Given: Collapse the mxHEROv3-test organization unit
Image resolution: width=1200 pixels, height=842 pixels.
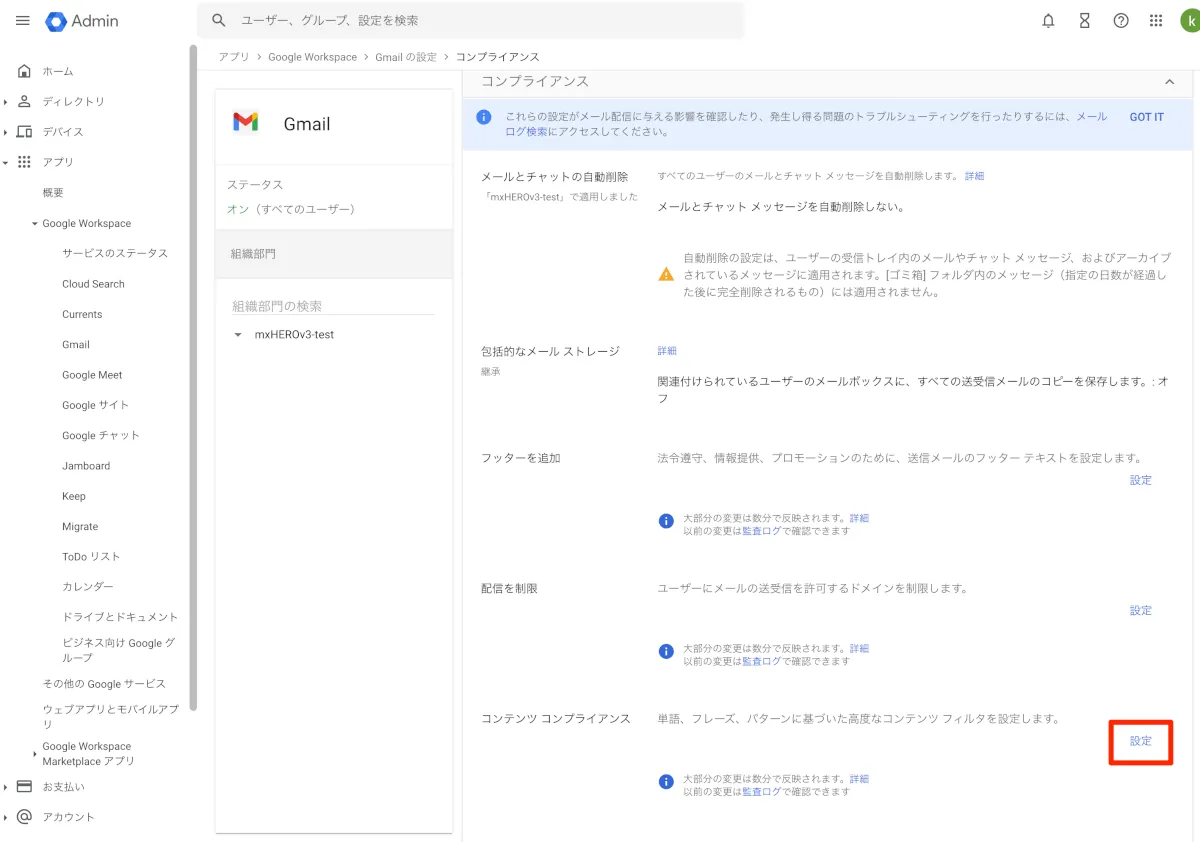Looking at the screenshot, I should [238, 335].
